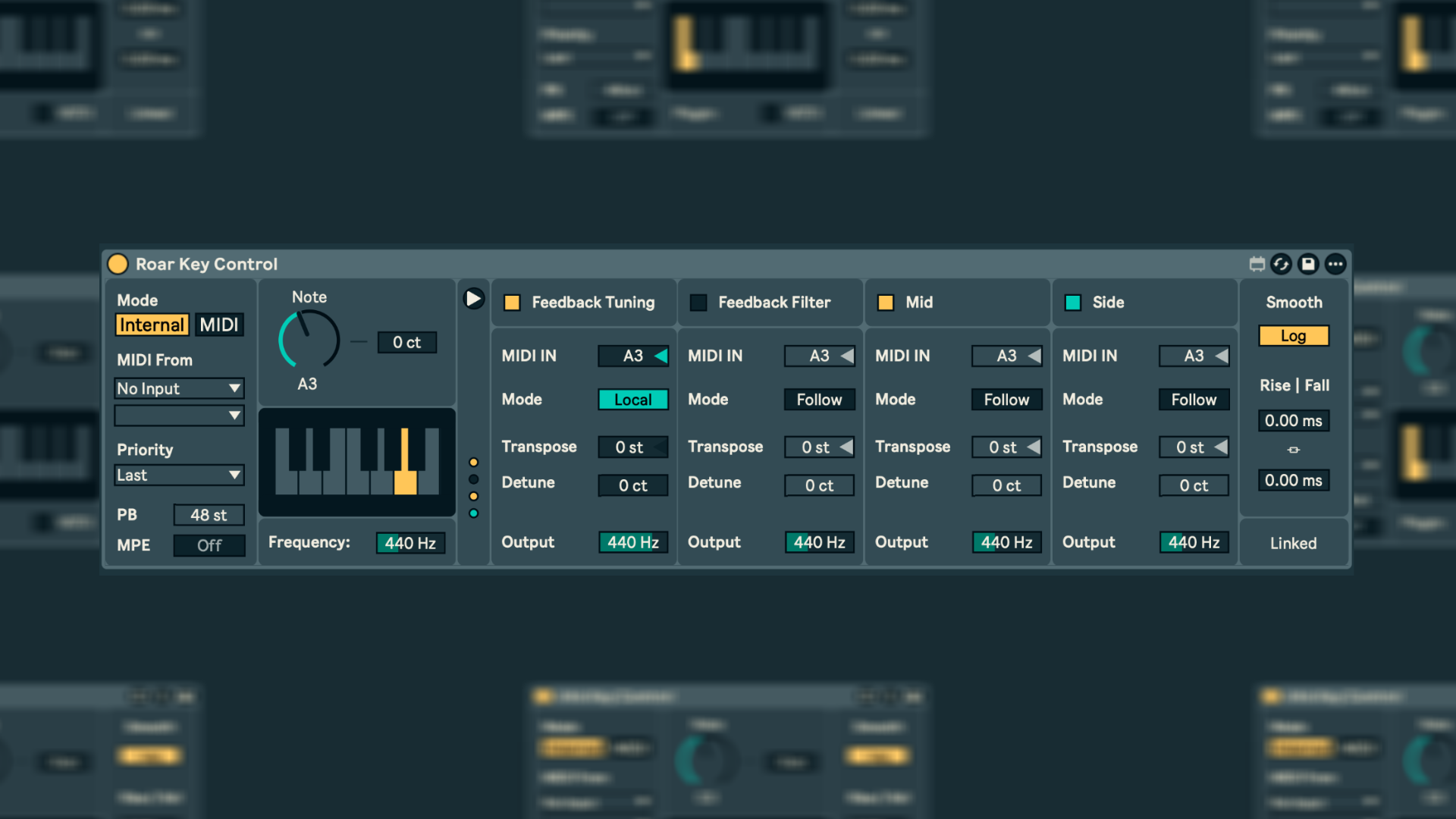Viewport: 1456px width, 819px height.
Task: Click the Local mode button in Feedback Tuning
Action: [632, 400]
